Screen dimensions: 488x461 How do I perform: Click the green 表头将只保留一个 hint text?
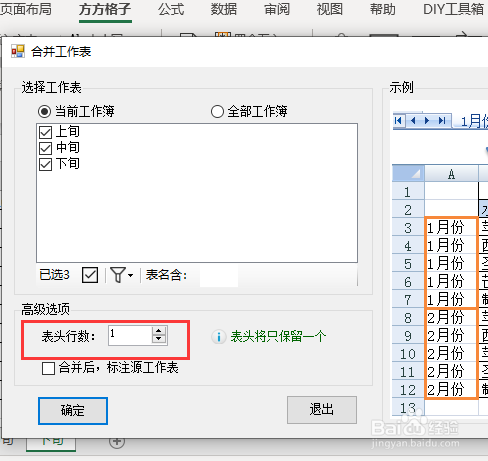pyautogui.click(x=278, y=337)
